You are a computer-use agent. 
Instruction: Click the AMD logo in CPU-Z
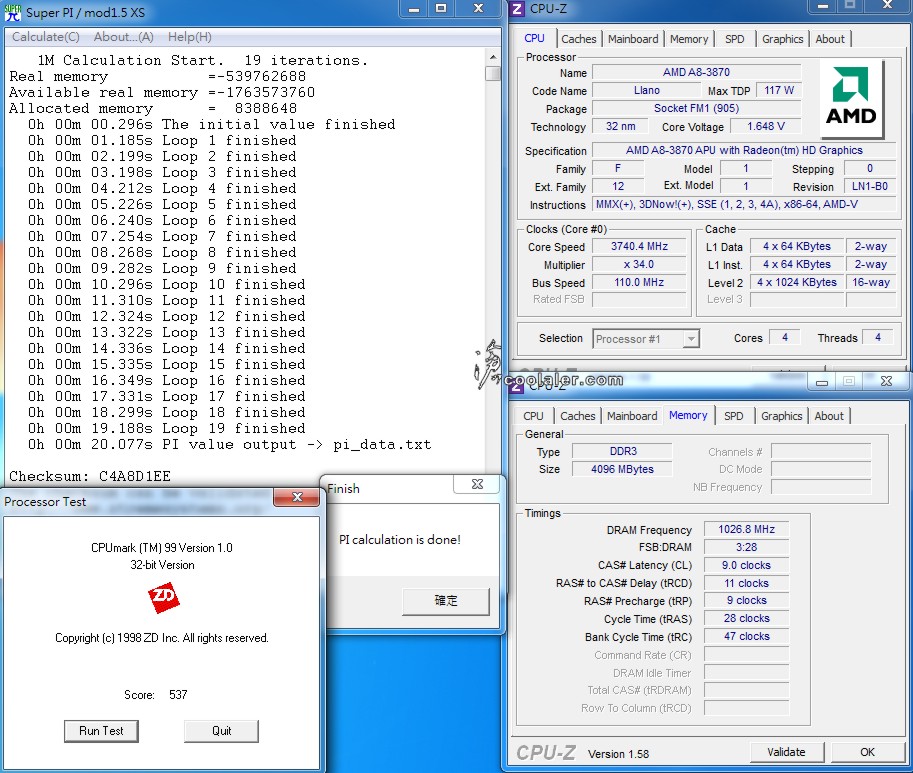click(851, 97)
